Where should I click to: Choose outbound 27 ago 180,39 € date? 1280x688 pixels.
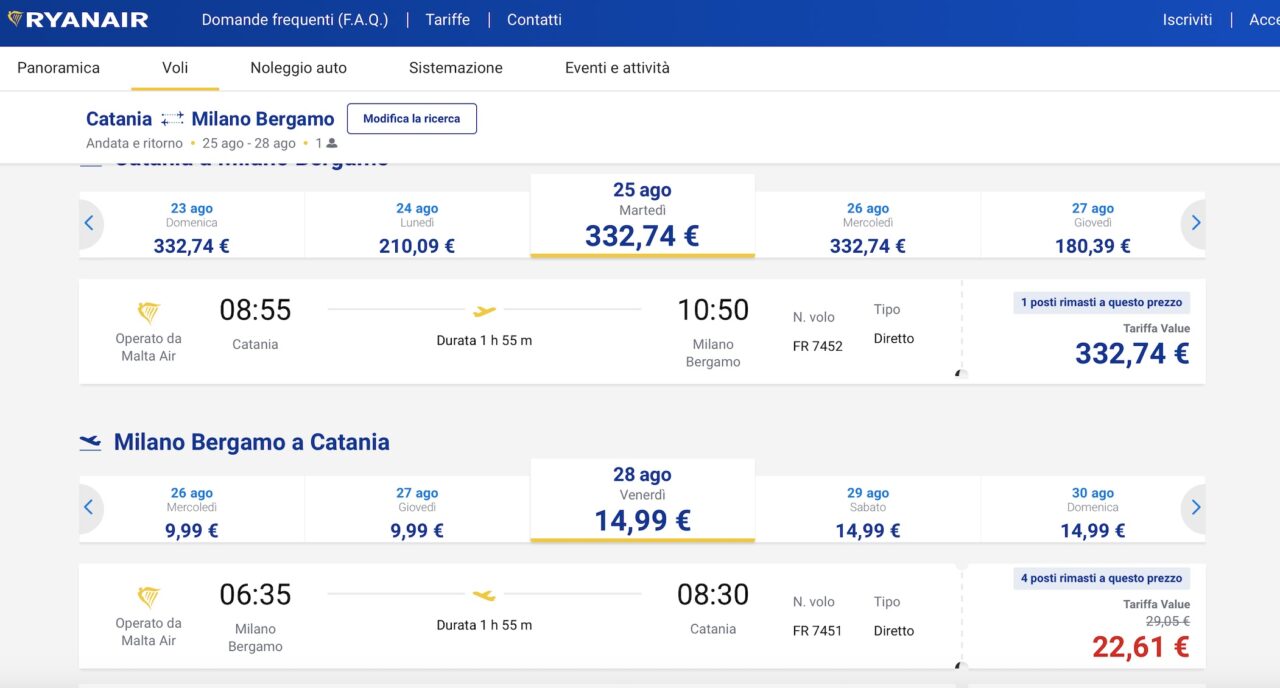coord(1093,227)
